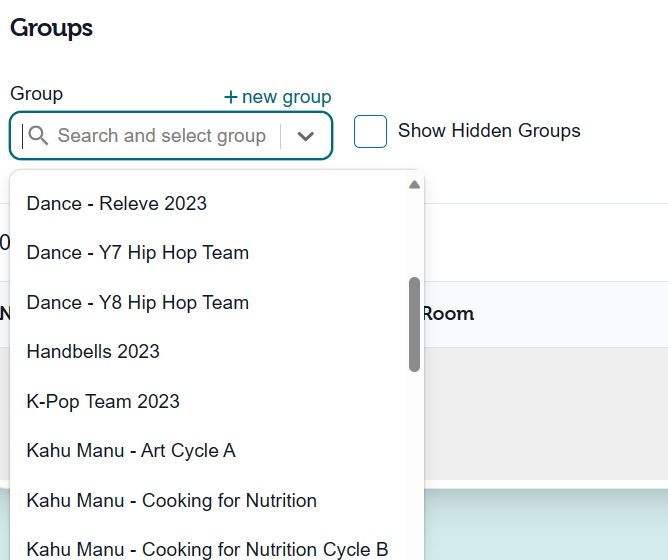Expand the group selector chevron
The width and height of the screenshot is (668, 560).
pos(305,136)
